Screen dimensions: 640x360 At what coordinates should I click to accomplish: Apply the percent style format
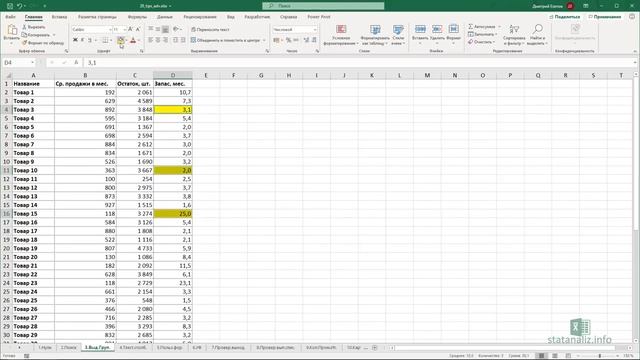tap(289, 40)
